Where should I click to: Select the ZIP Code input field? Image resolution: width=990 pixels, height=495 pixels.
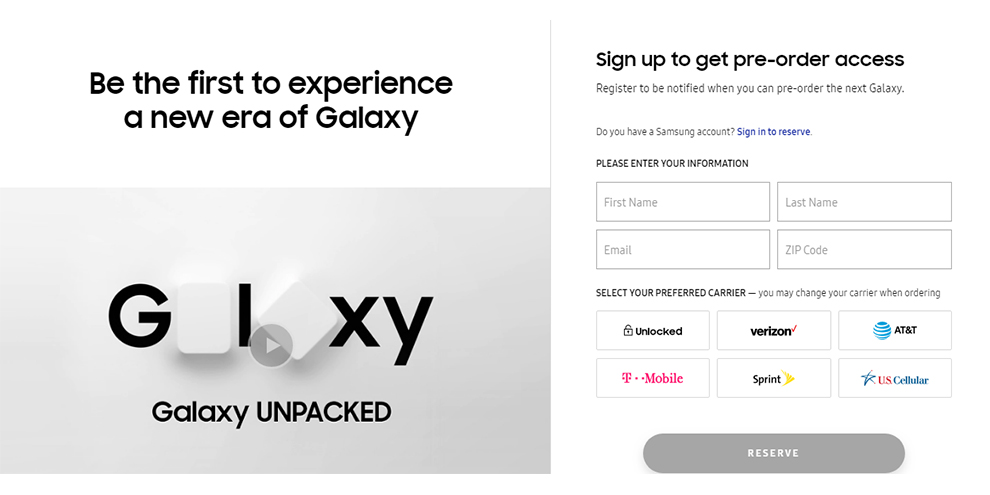click(864, 249)
